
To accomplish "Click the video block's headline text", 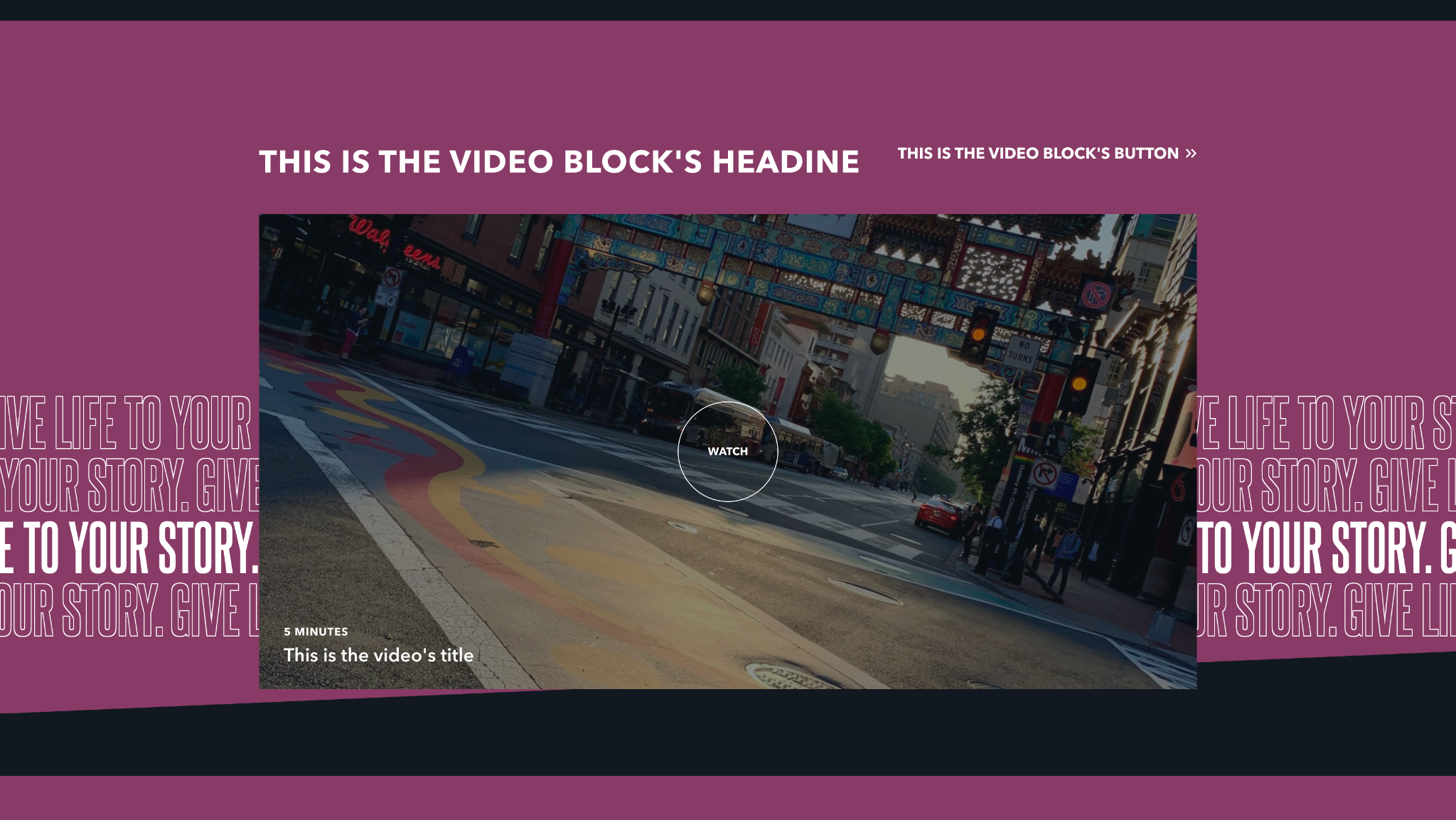I will [x=559, y=161].
